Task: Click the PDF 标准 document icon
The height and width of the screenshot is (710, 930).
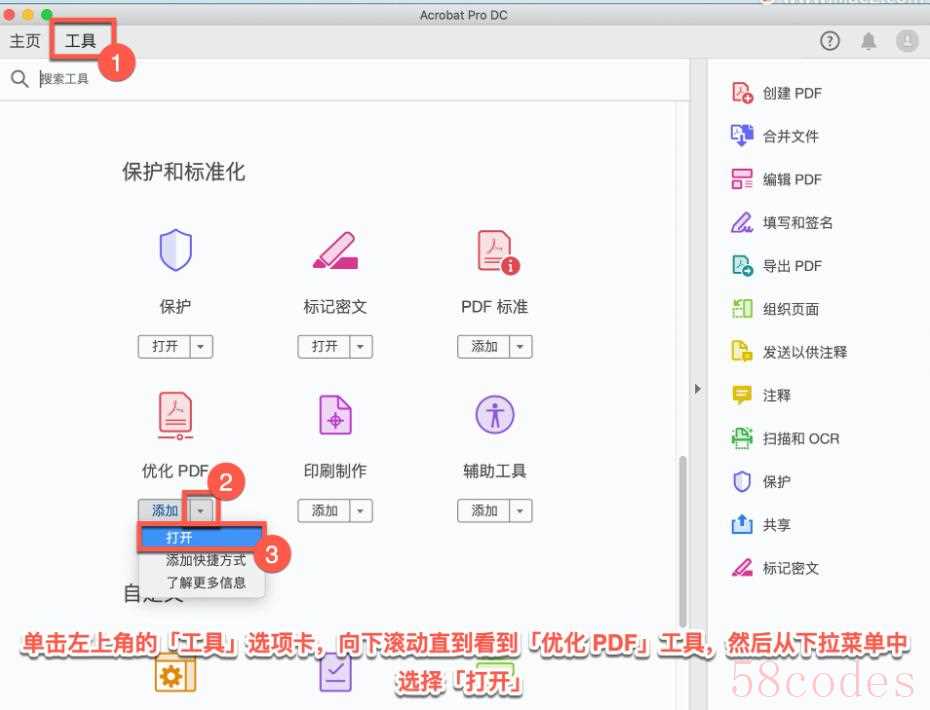Action: (498, 252)
